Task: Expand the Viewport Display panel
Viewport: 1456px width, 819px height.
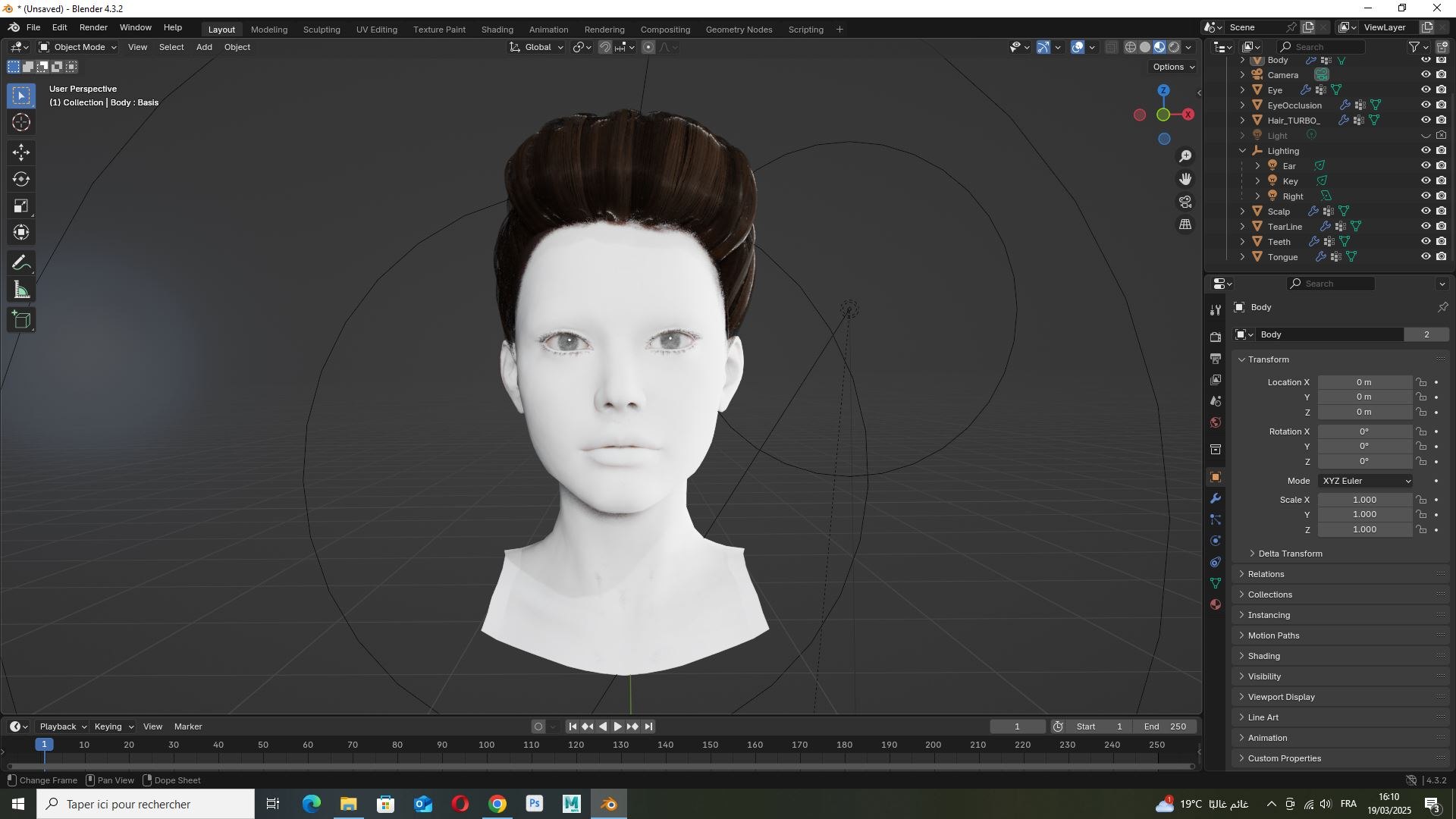Action: pyautogui.click(x=1281, y=697)
